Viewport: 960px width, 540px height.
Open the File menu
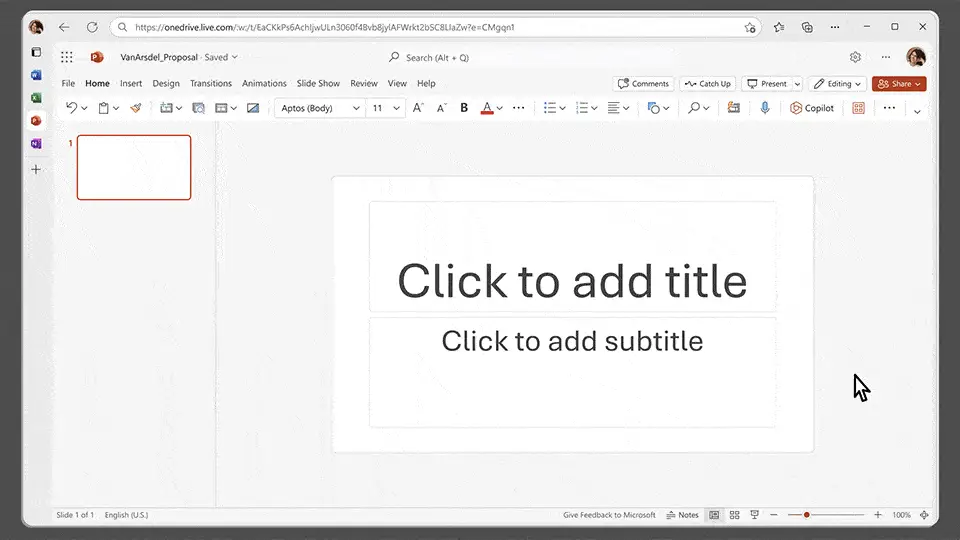coord(68,83)
